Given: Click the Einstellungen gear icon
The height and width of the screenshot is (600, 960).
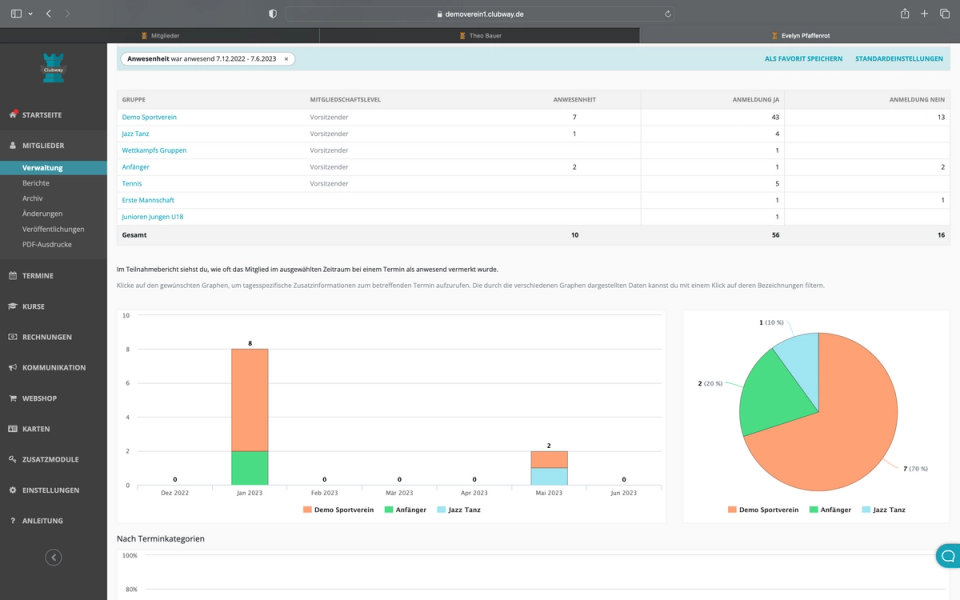Looking at the screenshot, I should point(13,490).
